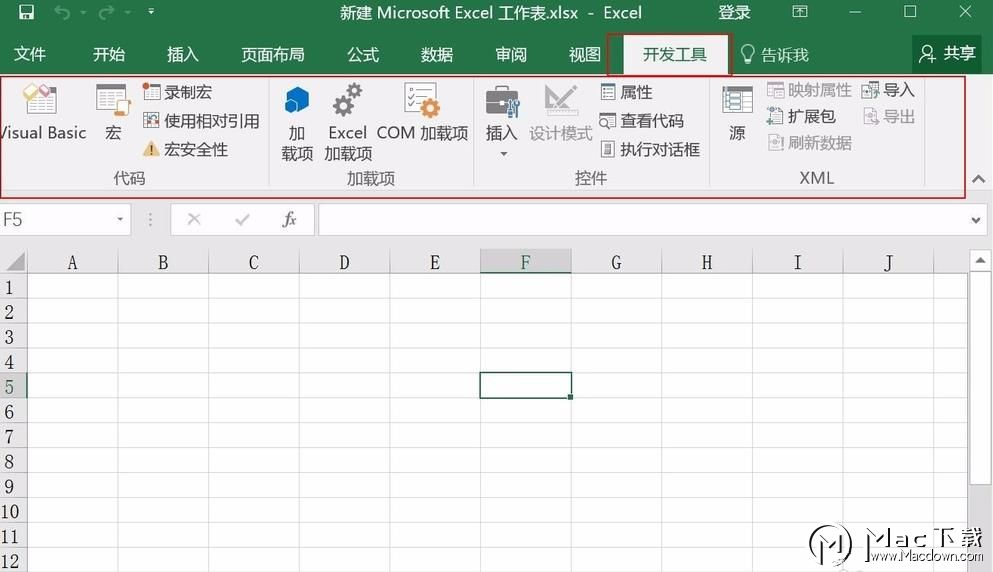Click 刷新数据 refresh data

point(809,143)
